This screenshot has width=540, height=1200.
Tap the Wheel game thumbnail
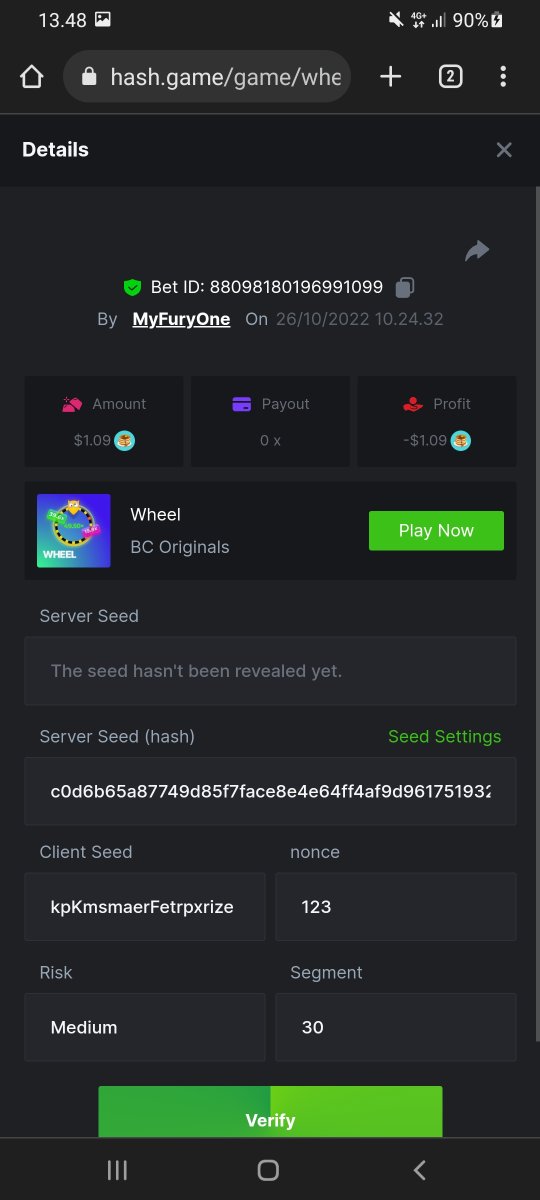click(x=74, y=531)
